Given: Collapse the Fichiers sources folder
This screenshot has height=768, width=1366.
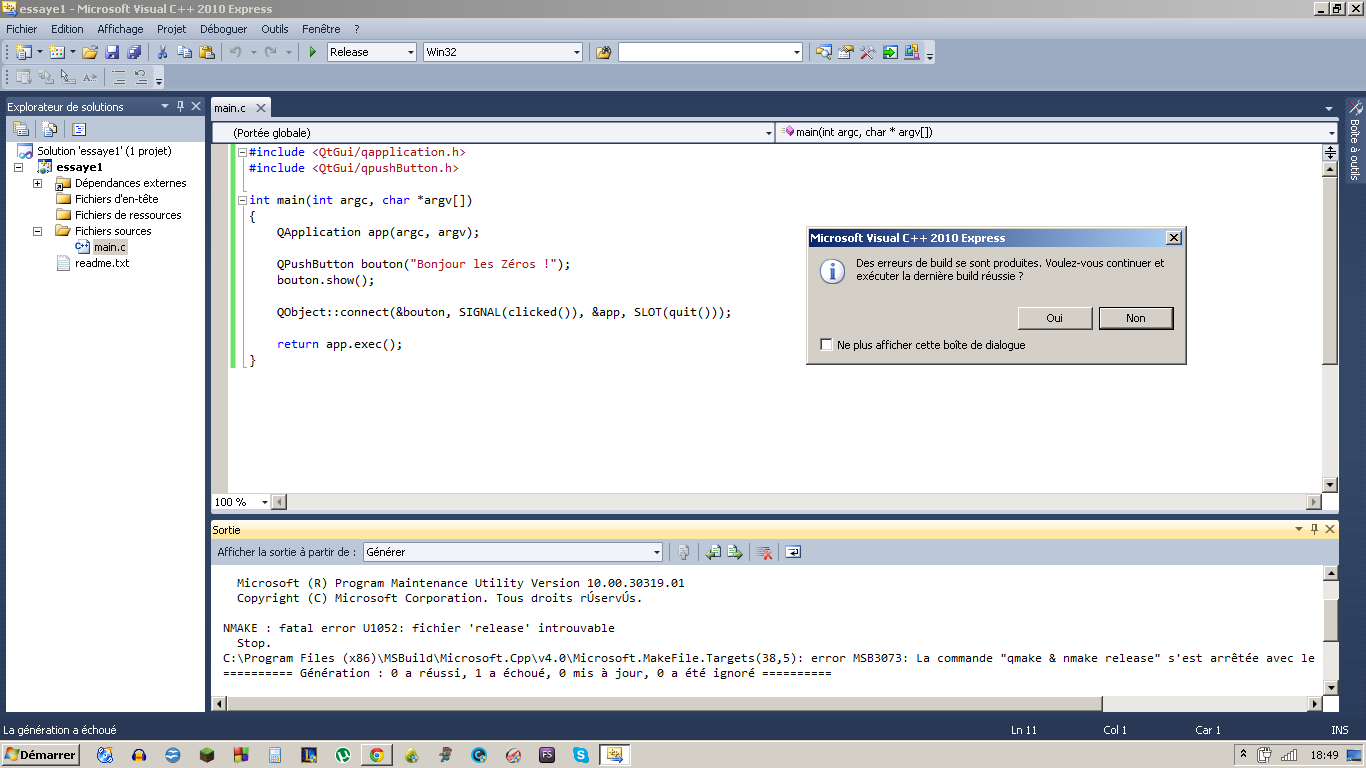Looking at the screenshot, I should tap(37, 231).
